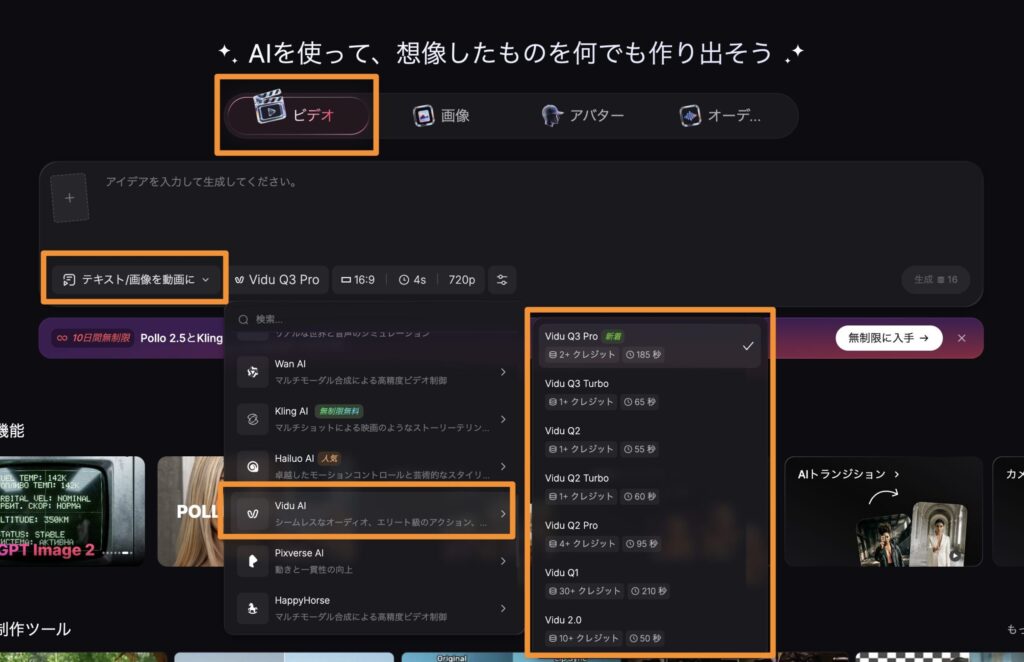Screen dimensions: 1024x662
Task: Click the image tab picture icon
Action: click(423, 116)
